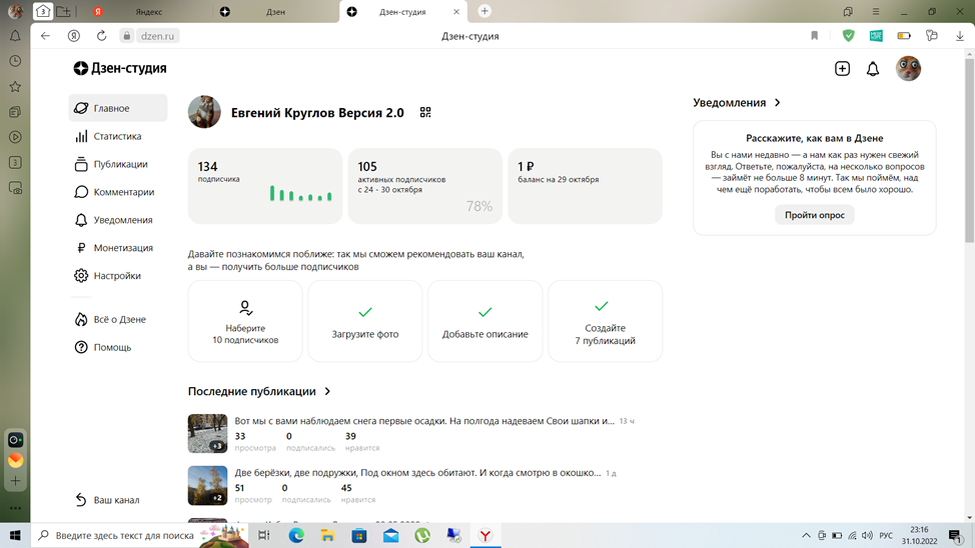Open Статистика in the sidebar
The width and height of the screenshot is (975, 548).
(x=118, y=136)
